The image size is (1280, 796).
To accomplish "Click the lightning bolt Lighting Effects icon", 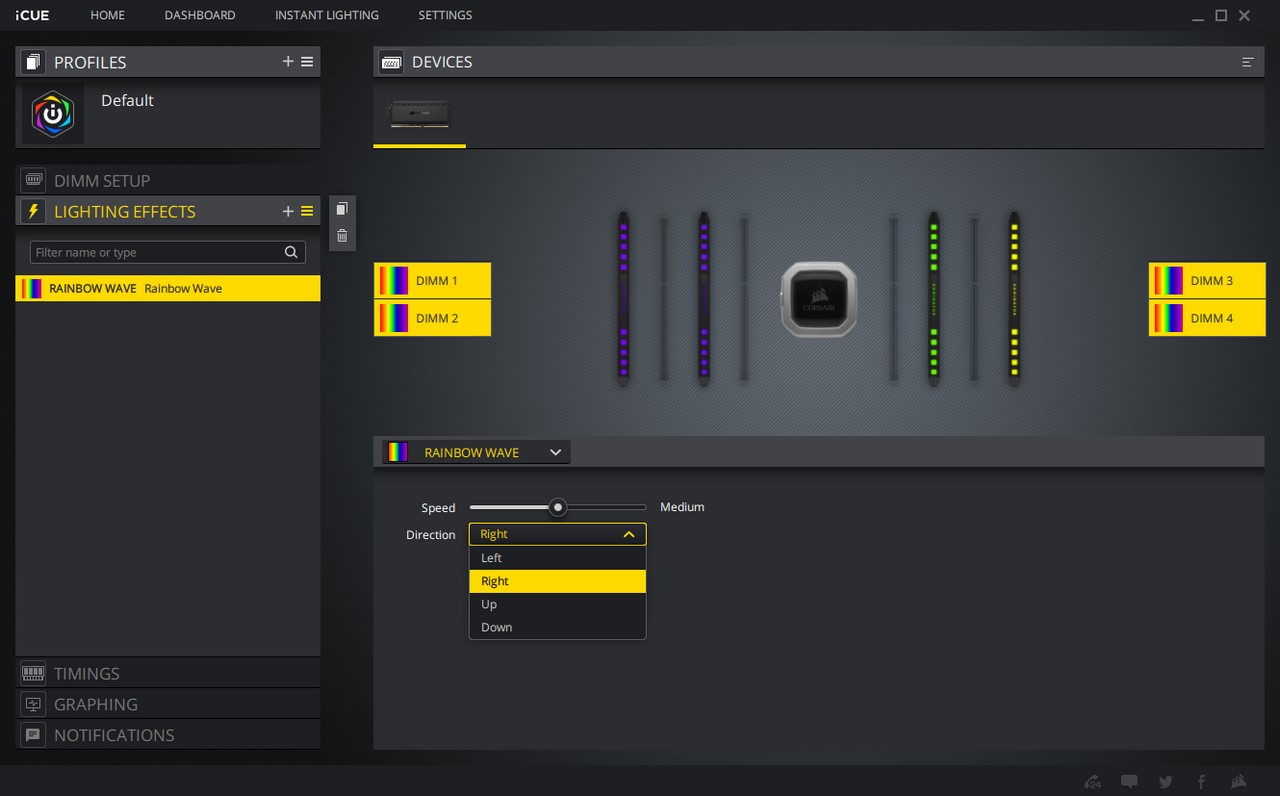I will click(x=33, y=211).
